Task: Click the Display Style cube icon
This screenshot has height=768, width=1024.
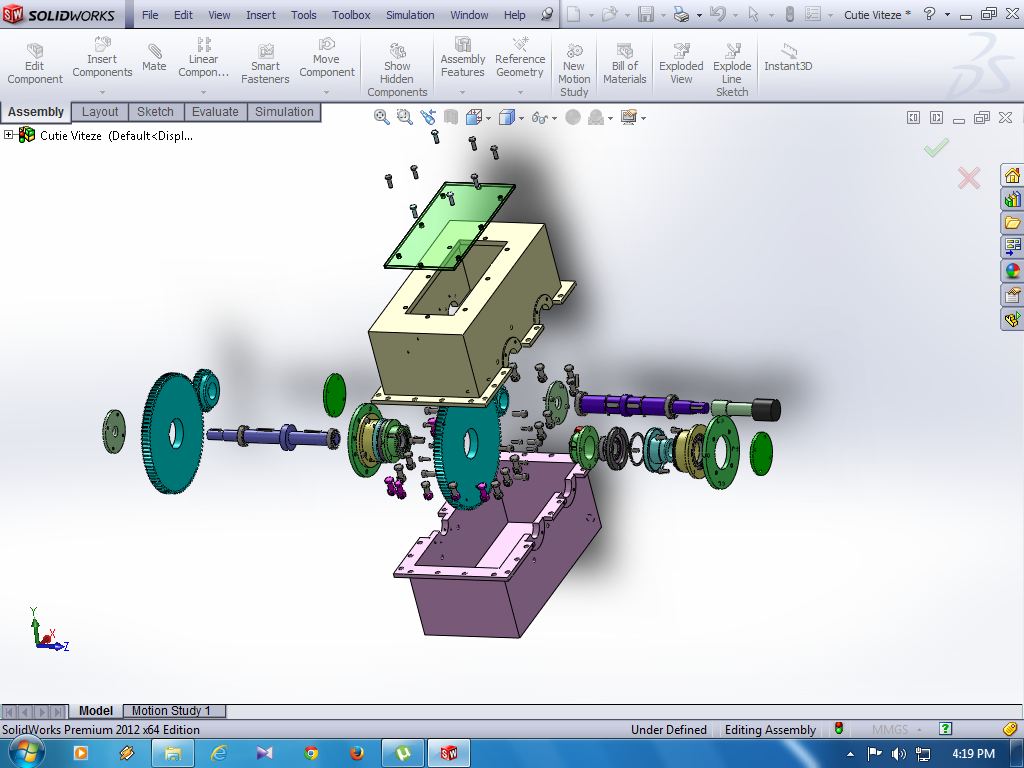Action: 506,118
